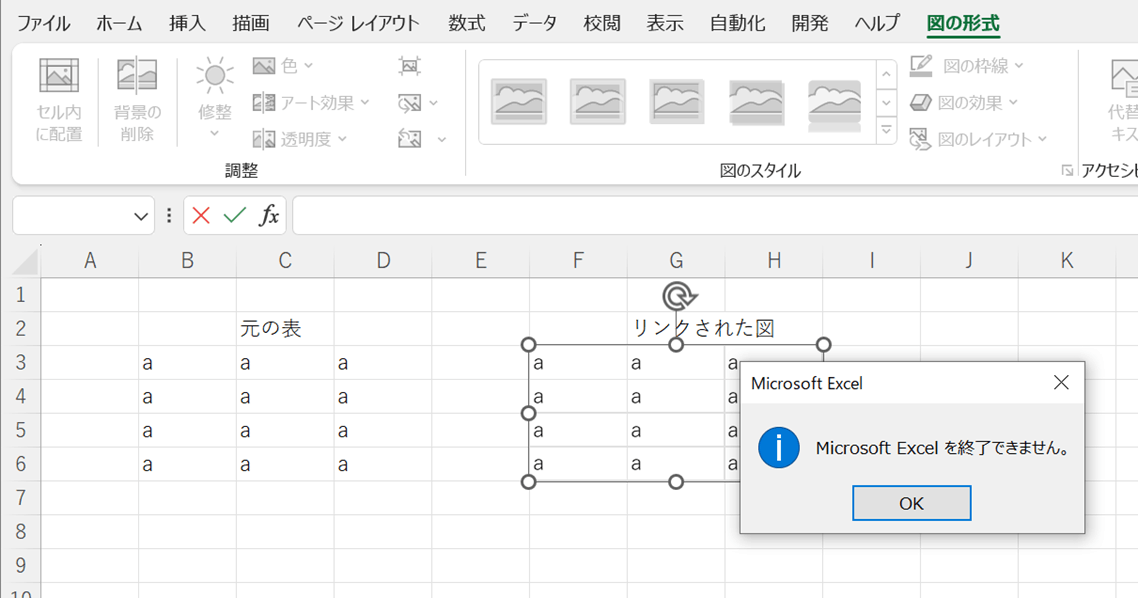
Task: Select column E header
Action: (480, 261)
